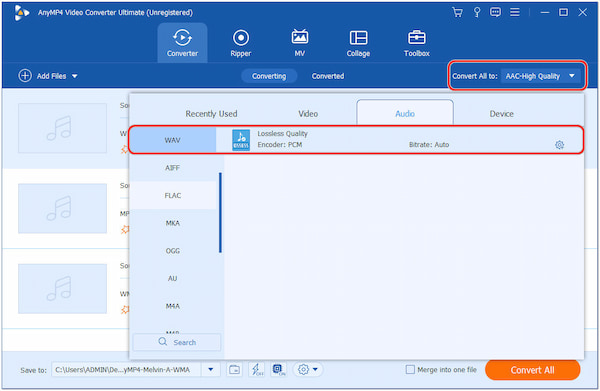The height and width of the screenshot is (391, 600).
Task: Select the AU format
Action: [173, 279]
